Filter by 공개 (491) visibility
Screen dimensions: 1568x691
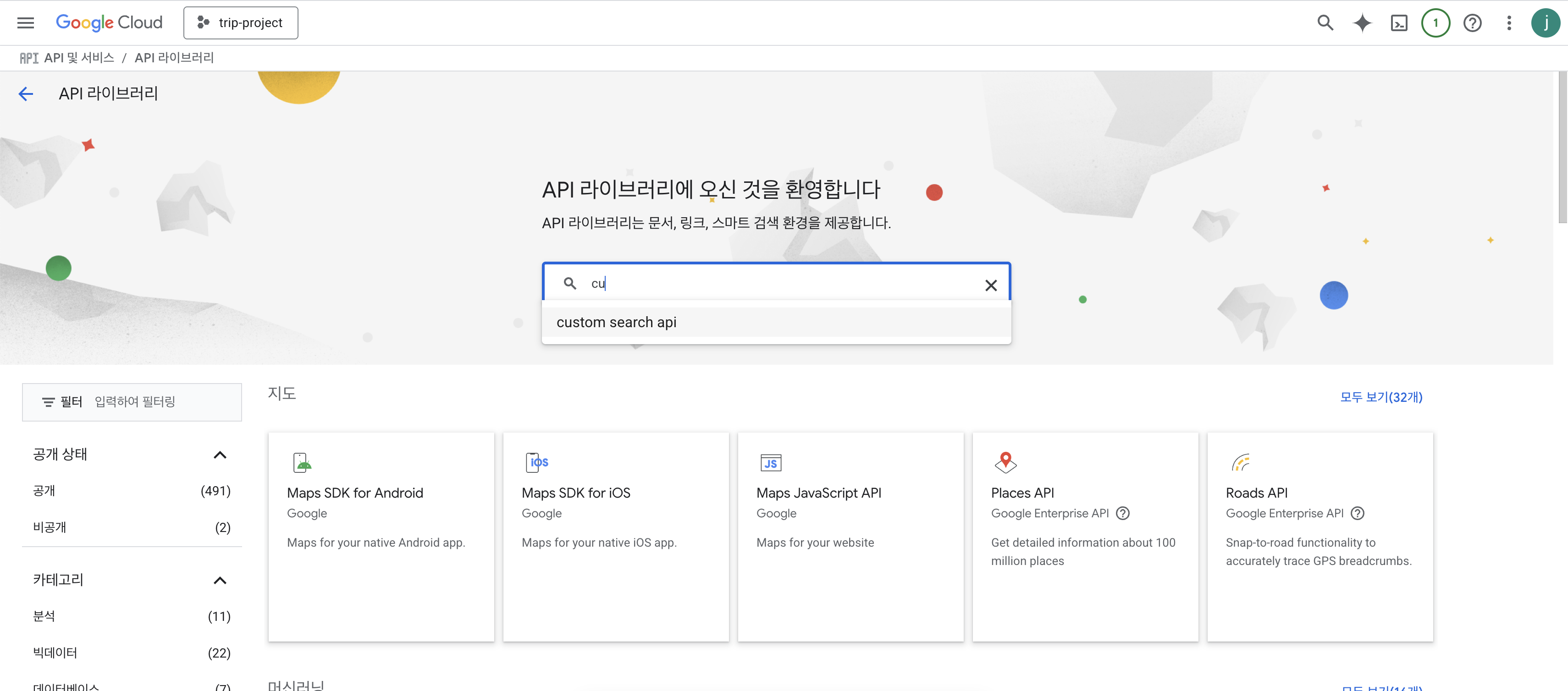tap(44, 491)
